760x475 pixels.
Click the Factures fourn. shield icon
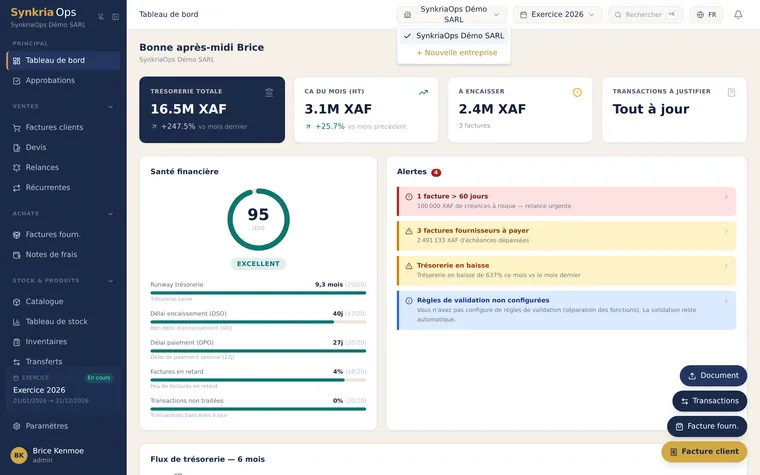click(16, 235)
